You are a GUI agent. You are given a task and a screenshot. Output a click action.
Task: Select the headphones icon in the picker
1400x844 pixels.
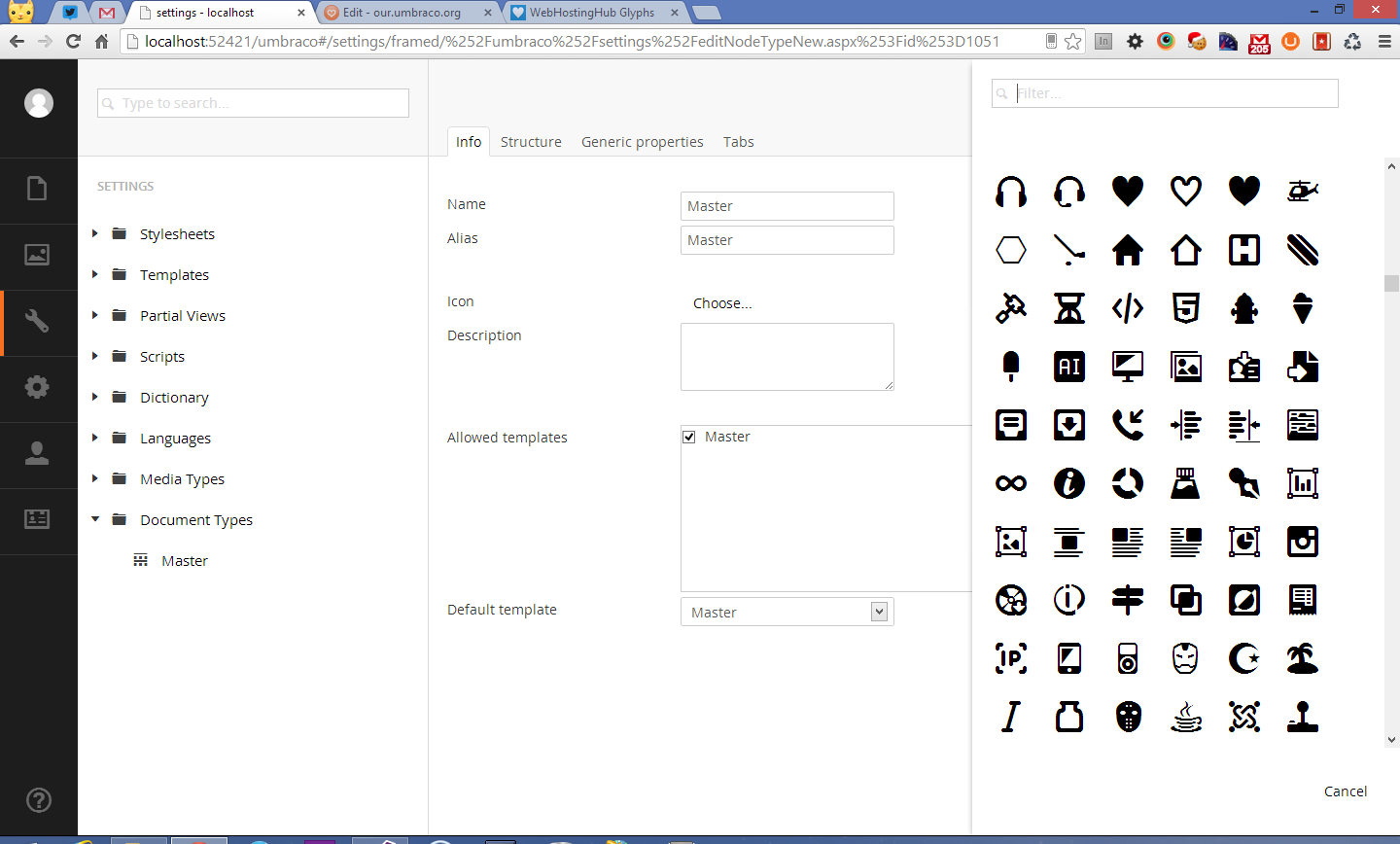coord(1011,192)
